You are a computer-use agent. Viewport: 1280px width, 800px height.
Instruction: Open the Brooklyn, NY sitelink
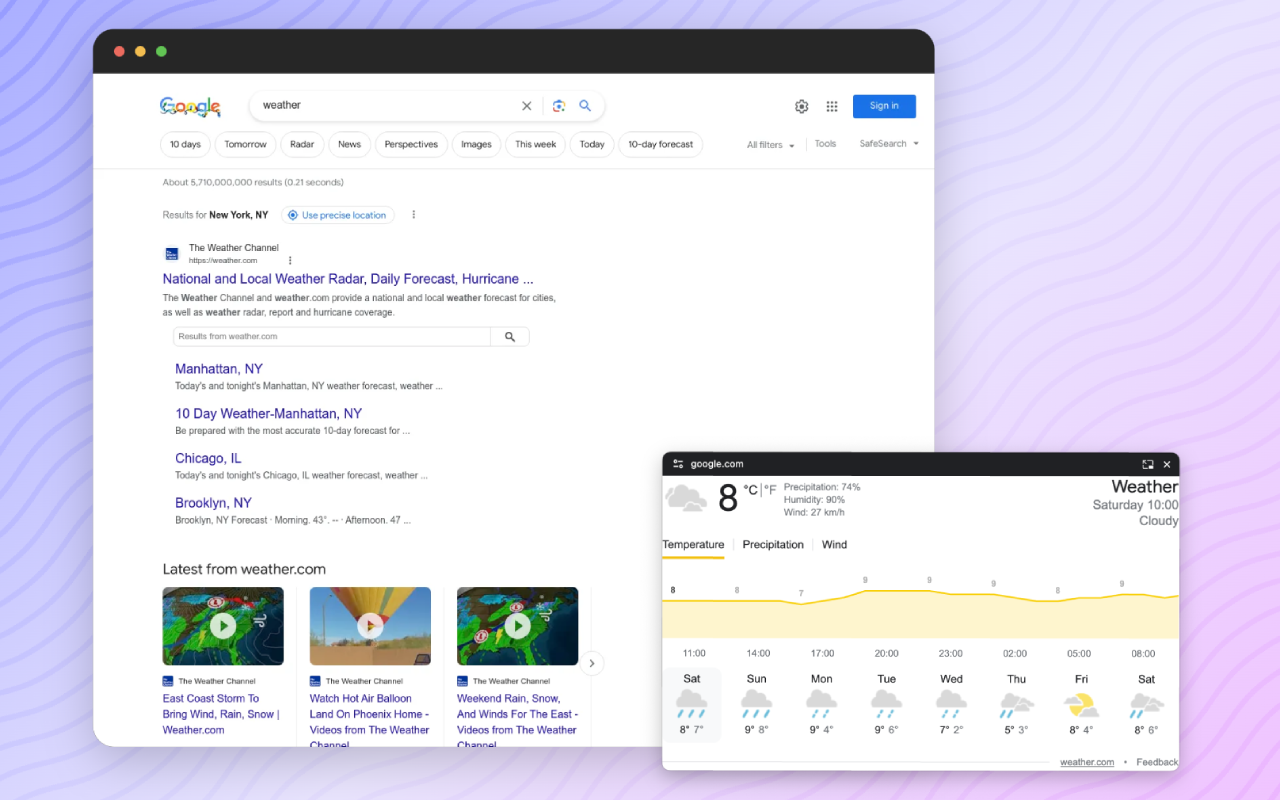[213, 503]
